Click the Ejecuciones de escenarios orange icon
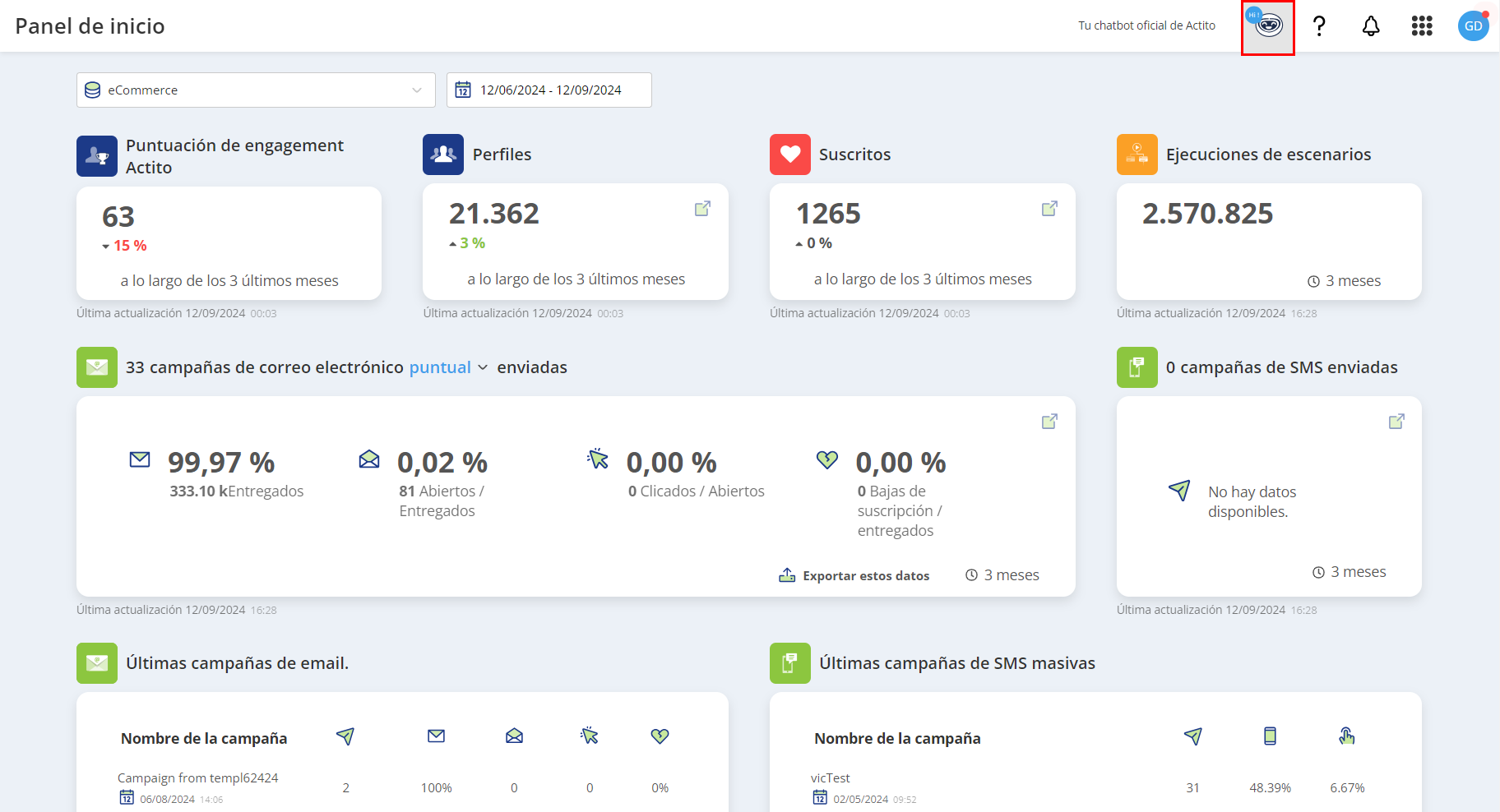 pos(1137,155)
